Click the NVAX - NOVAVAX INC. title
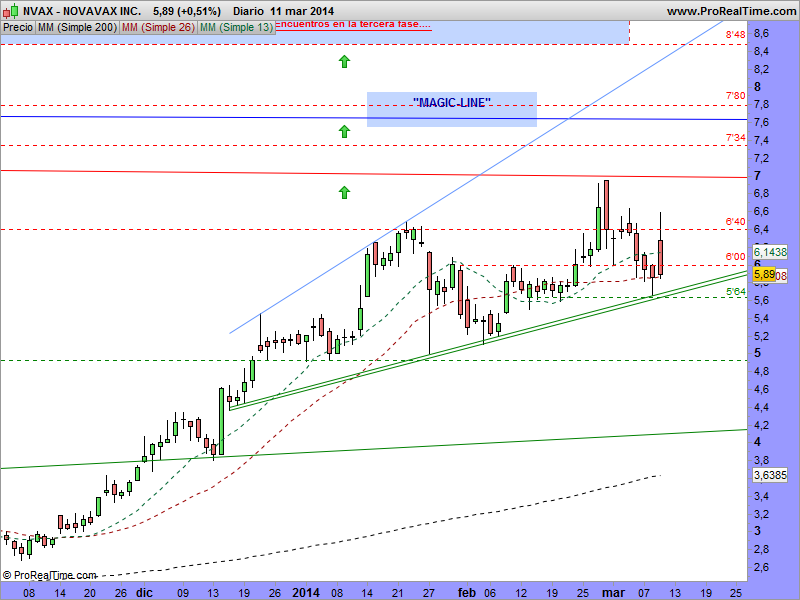Viewport: 800px width, 600px height. [x=82, y=11]
